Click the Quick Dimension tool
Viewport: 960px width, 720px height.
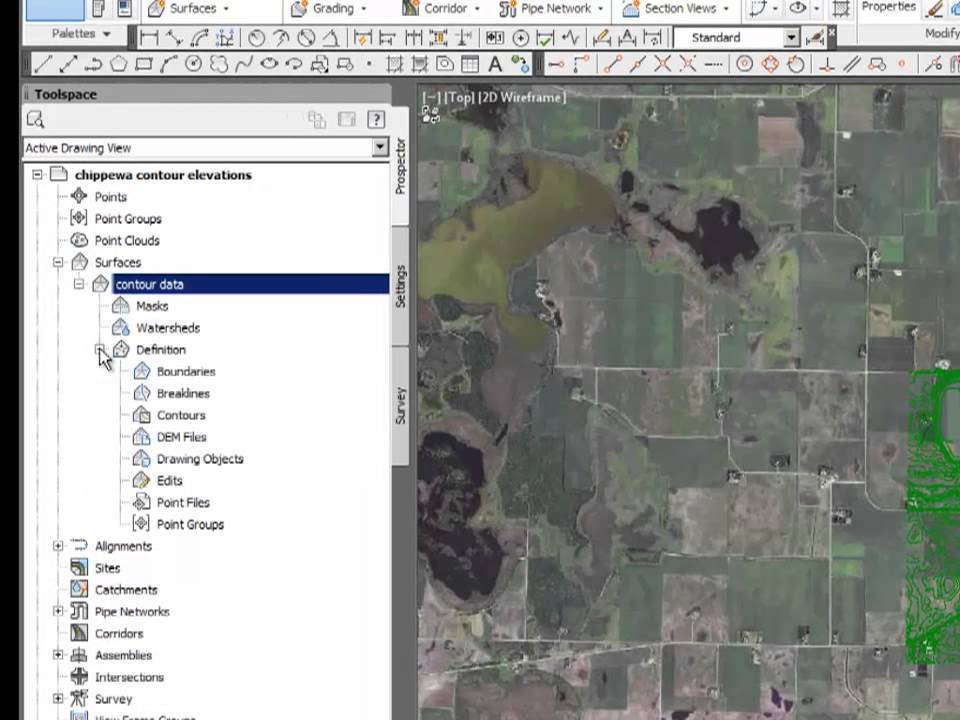362,38
